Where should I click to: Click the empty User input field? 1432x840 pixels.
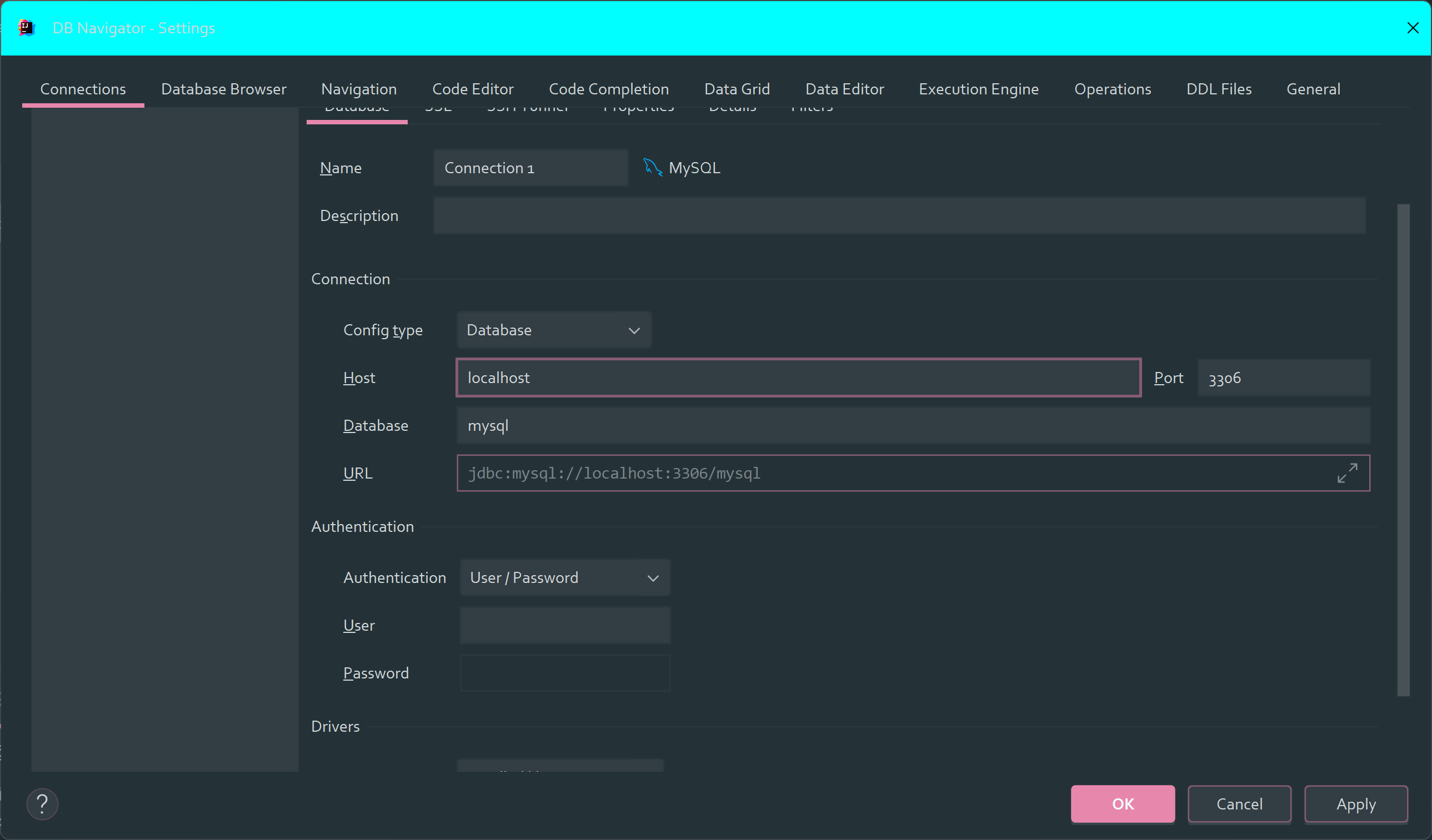[x=565, y=625]
